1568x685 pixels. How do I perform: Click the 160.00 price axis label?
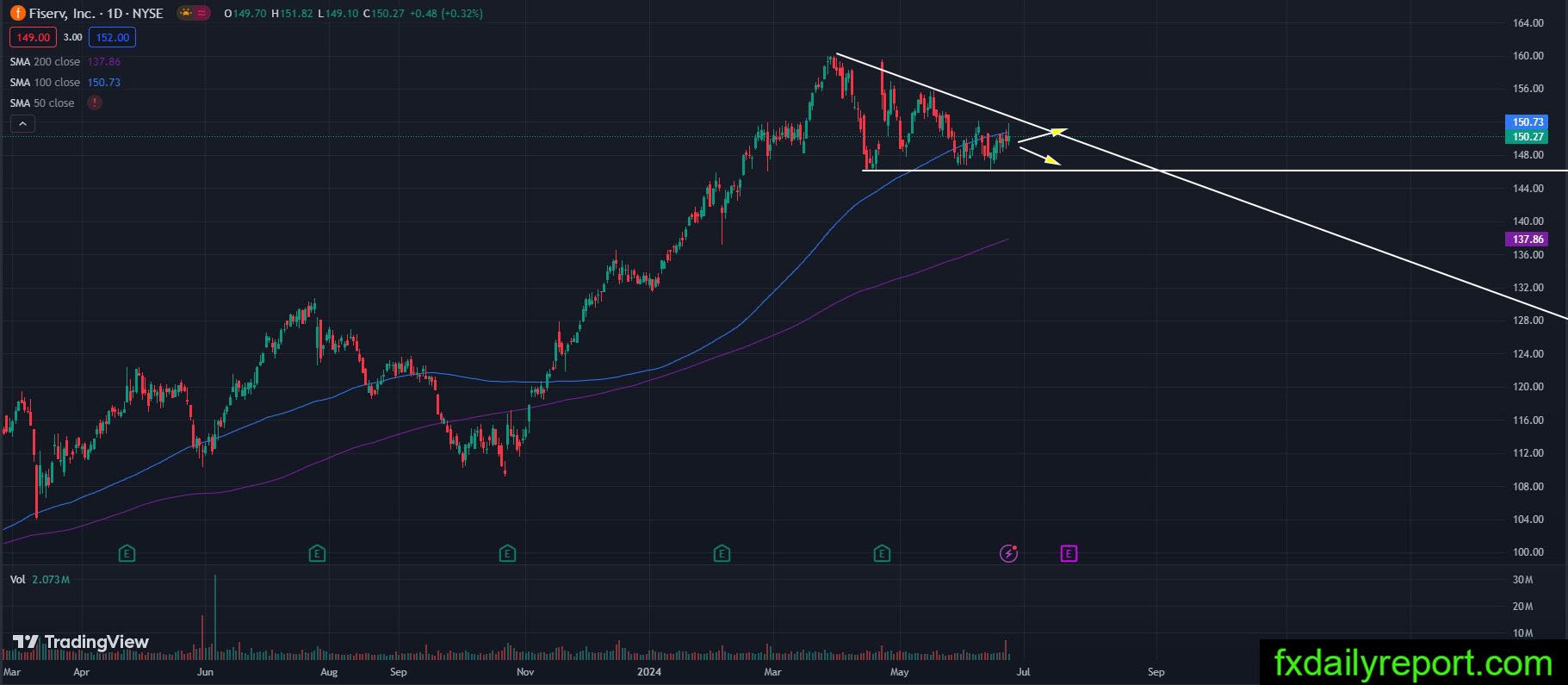pyautogui.click(x=1528, y=56)
